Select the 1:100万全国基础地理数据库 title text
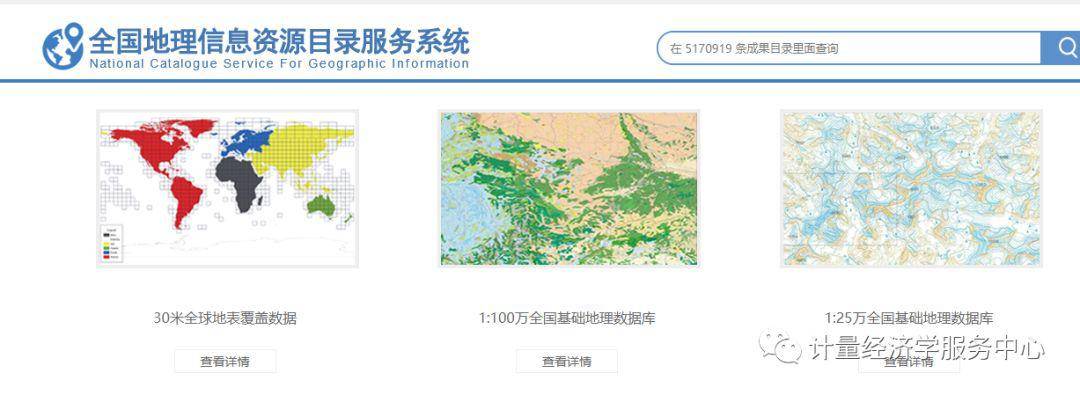The image size is (1080, 395). pyautogui.click(x=567, y=318)
